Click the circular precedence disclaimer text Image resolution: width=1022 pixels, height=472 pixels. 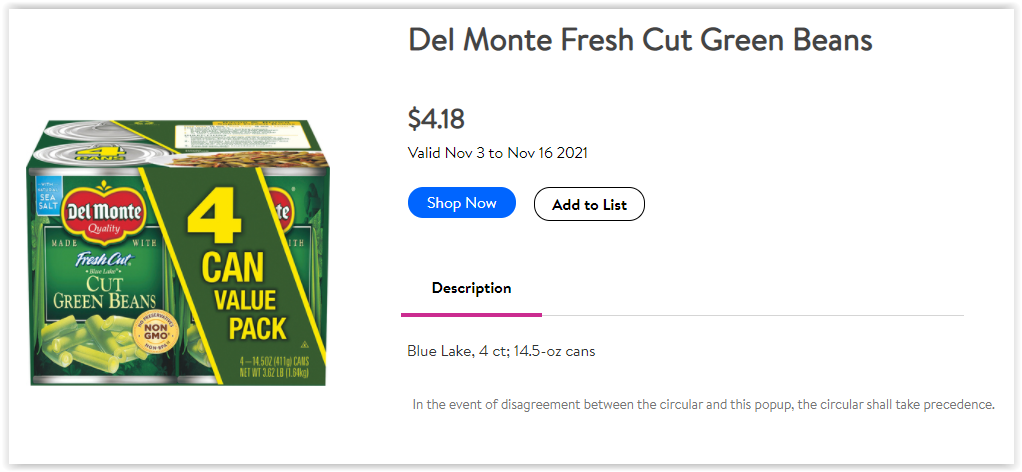pyautogui.click(x=703, y=405)
